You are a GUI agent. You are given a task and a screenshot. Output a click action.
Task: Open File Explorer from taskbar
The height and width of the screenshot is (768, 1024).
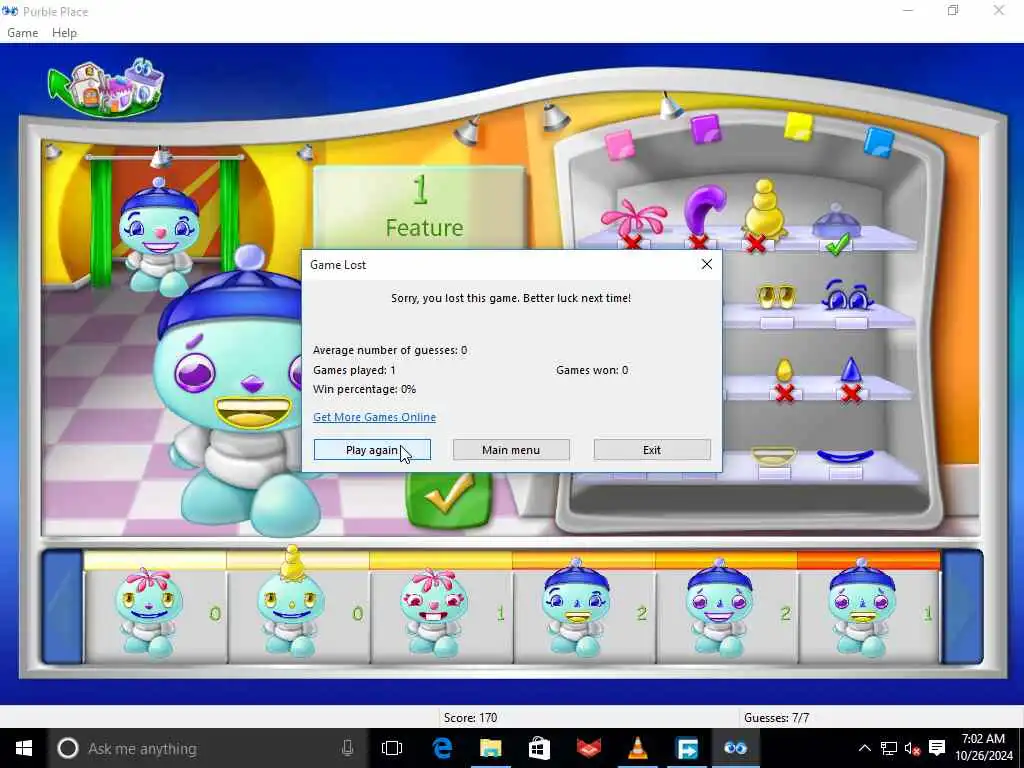click(490, 748)
